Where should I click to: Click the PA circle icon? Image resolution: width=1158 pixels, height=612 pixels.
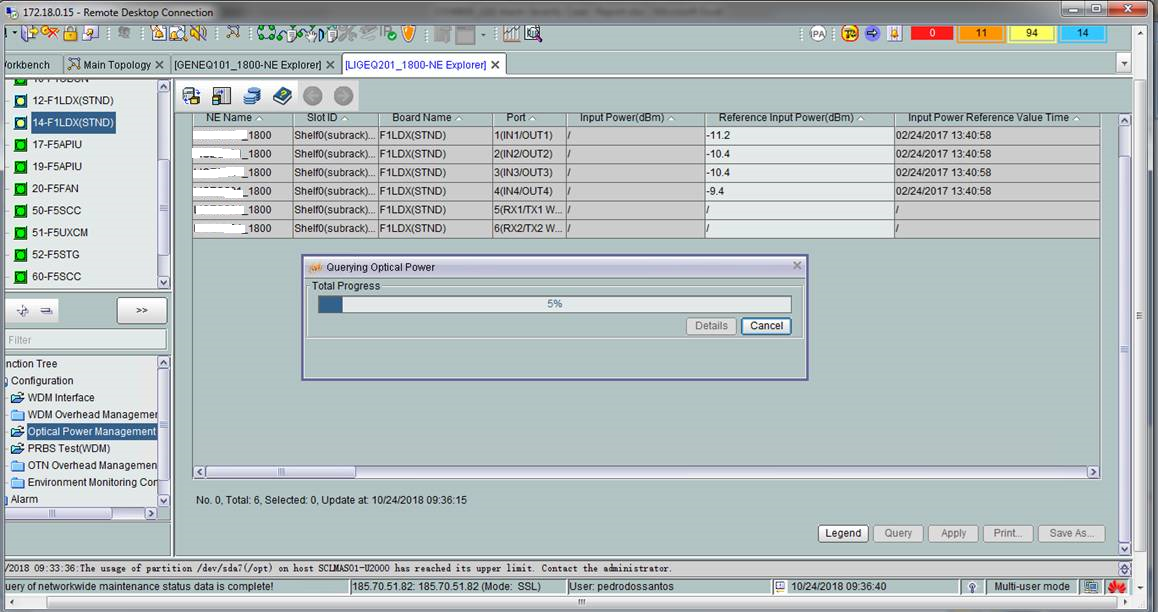click(818, 34)
